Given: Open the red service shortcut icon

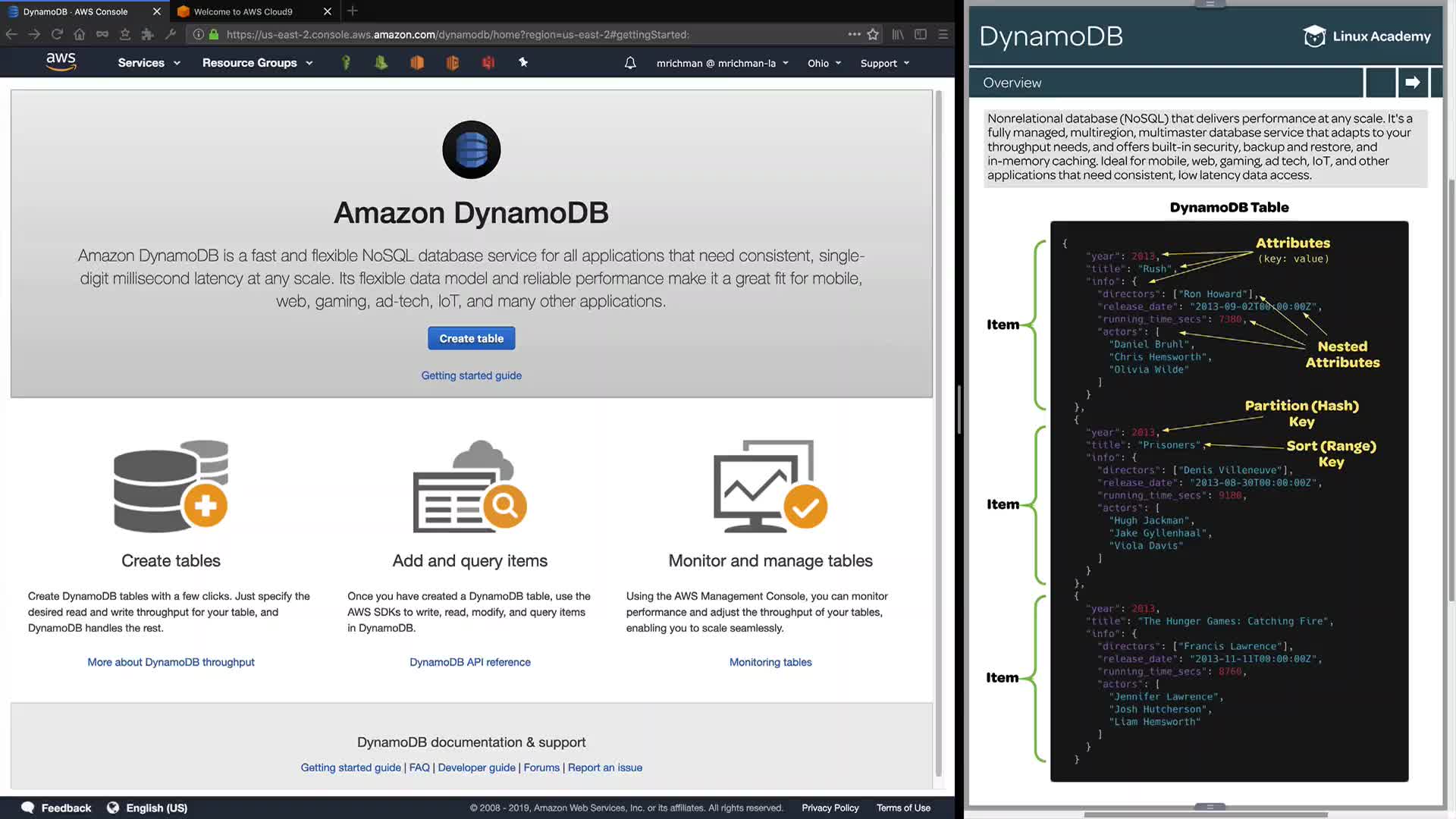Looking at the screenshot, I should click(488, 63).
